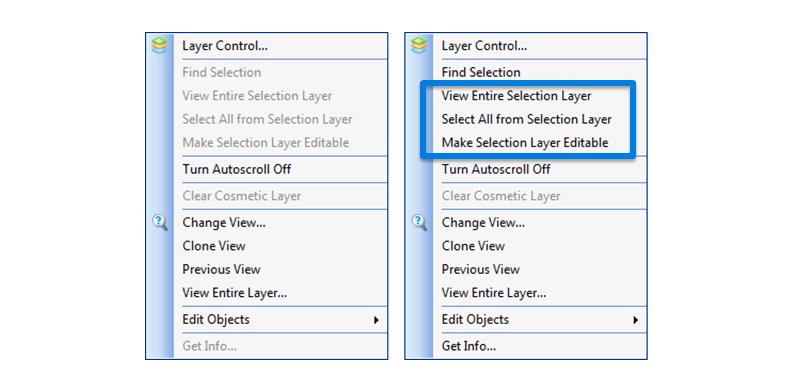Click the Change View magnifier icon in left menu
The image size is (785, 391).
tap(160, 223)
